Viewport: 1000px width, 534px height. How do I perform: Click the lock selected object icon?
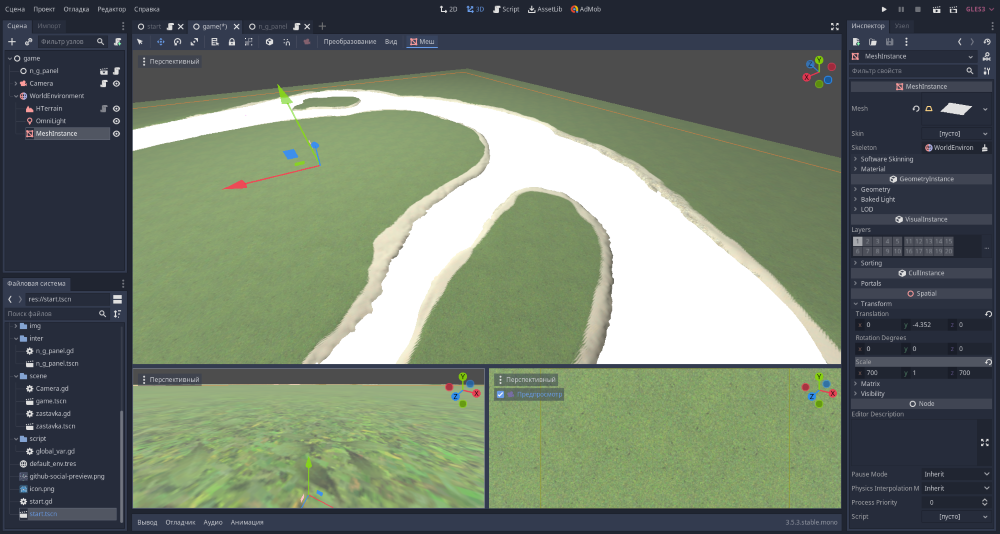[x=232, y=42]
